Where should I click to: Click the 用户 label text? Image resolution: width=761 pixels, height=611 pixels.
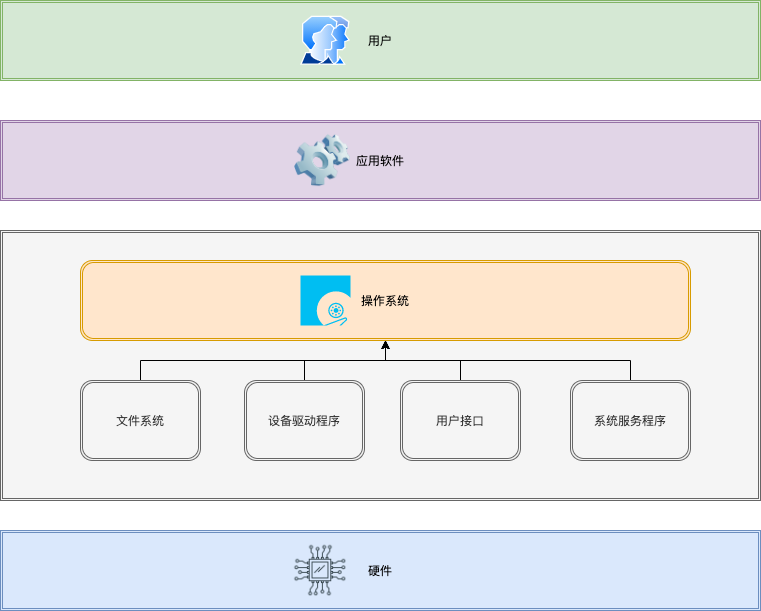point(380,41)
